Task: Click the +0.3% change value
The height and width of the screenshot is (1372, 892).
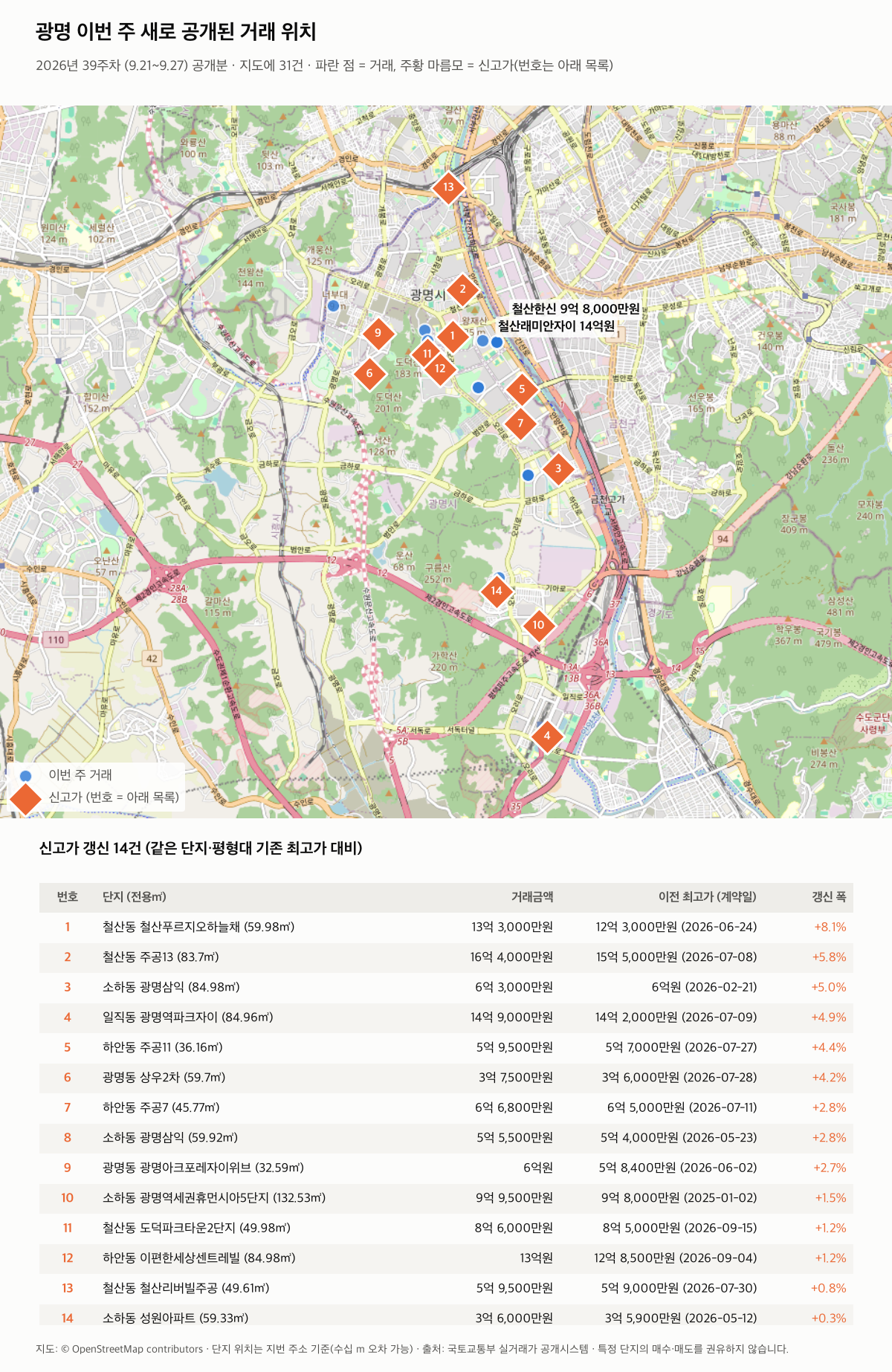Action: (829, 1318)
